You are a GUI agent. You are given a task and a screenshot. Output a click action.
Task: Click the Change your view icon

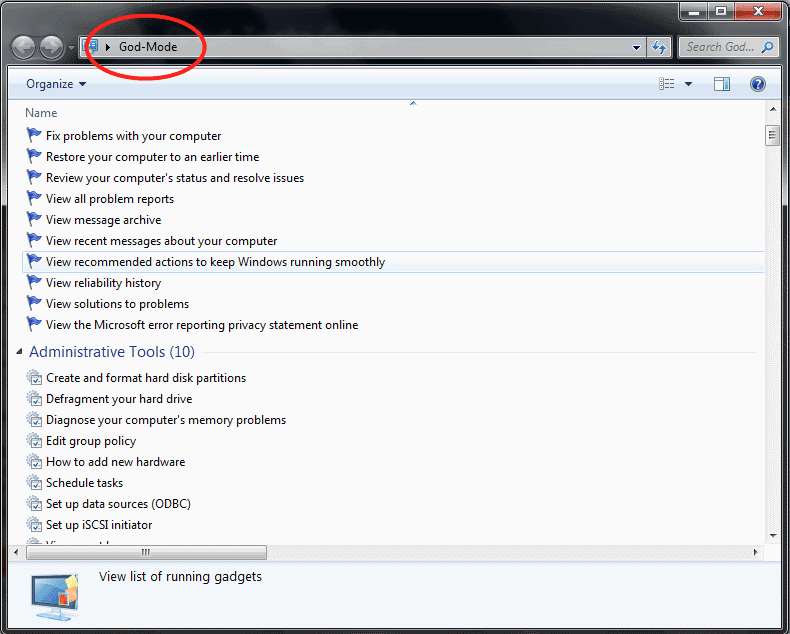667,84
